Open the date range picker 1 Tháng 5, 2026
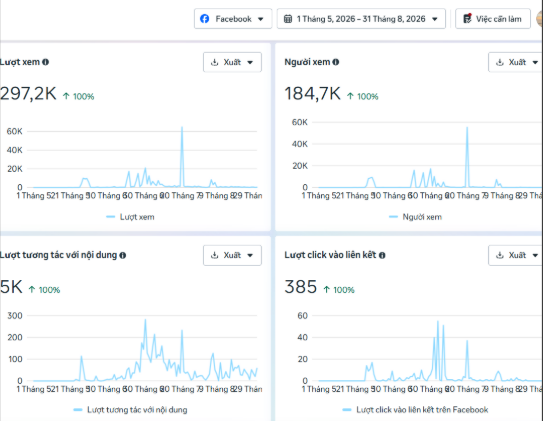The image size is (543, 421). (x=361, y=19)
